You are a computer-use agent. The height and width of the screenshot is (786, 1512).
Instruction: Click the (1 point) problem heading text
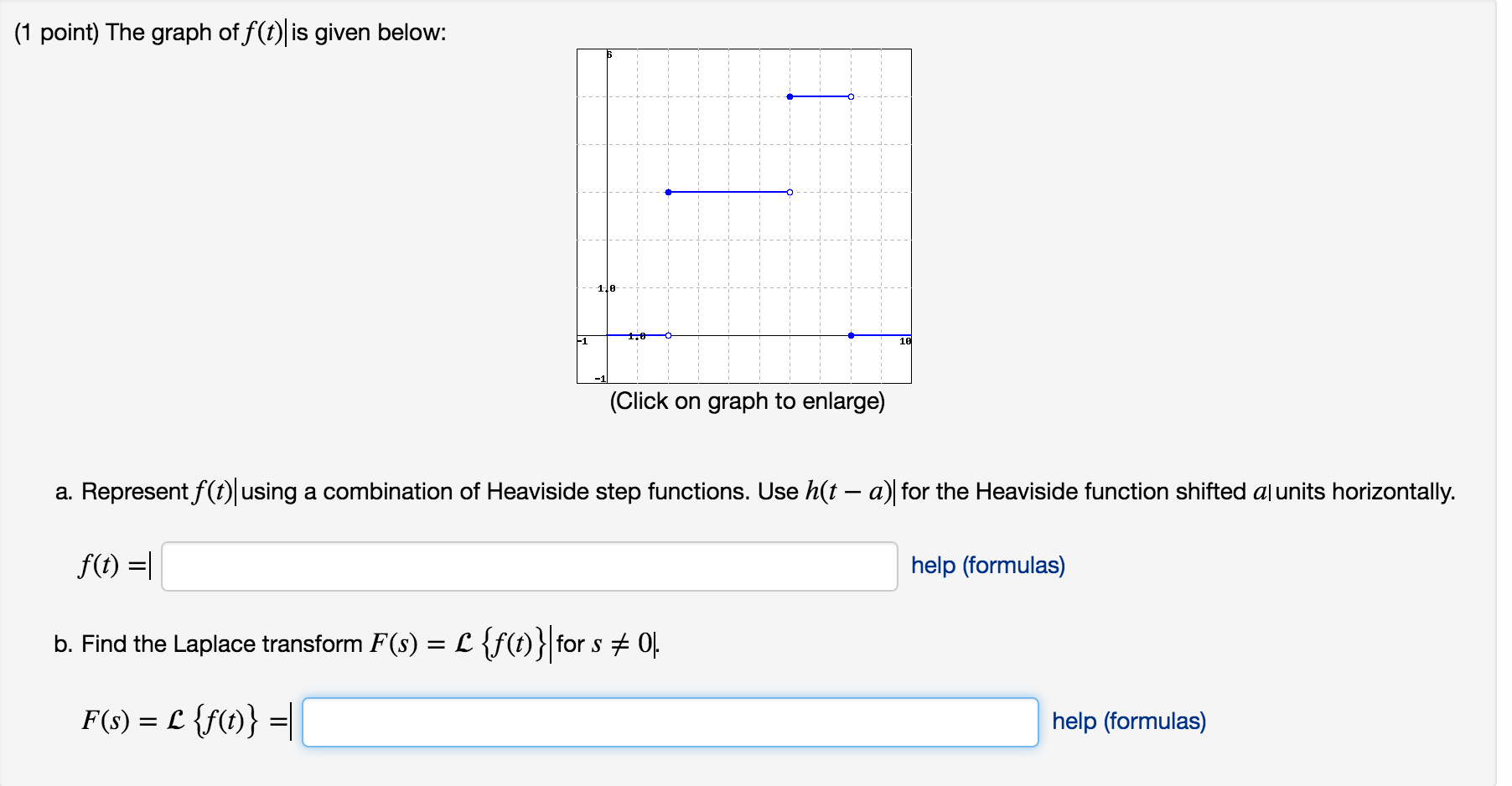(226, 32)
